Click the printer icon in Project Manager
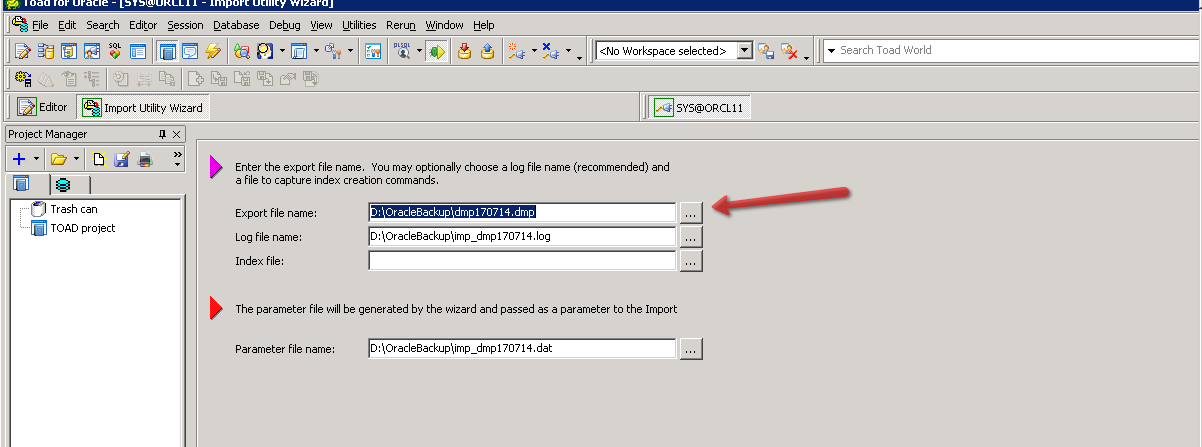1202x447 pixels. click(x=146, y=159)
